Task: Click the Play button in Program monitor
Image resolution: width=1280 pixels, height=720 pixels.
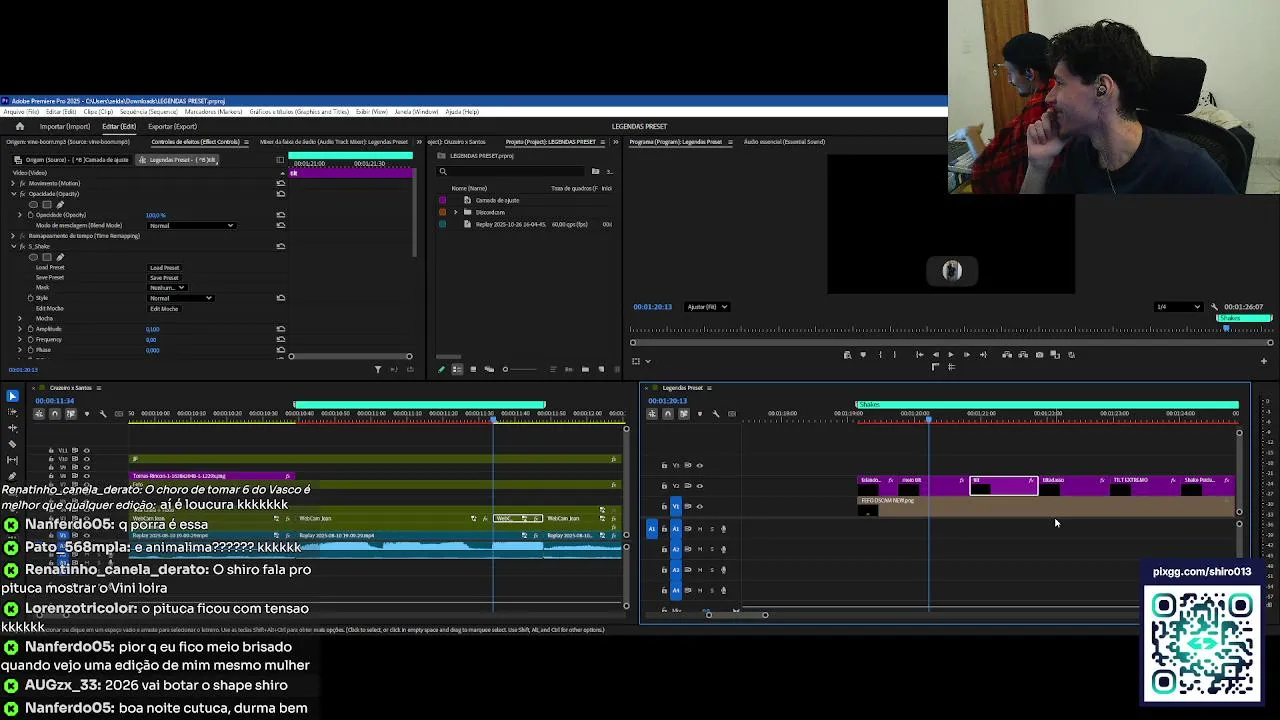Action: pyautogui.click(x=951, y=354)
